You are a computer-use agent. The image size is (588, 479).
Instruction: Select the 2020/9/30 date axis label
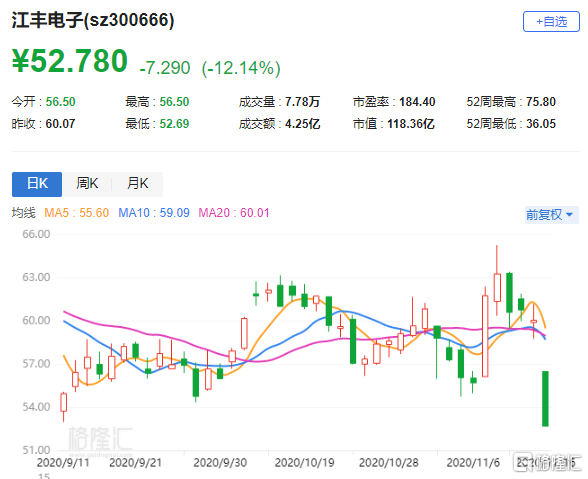(x=220, y=462)
